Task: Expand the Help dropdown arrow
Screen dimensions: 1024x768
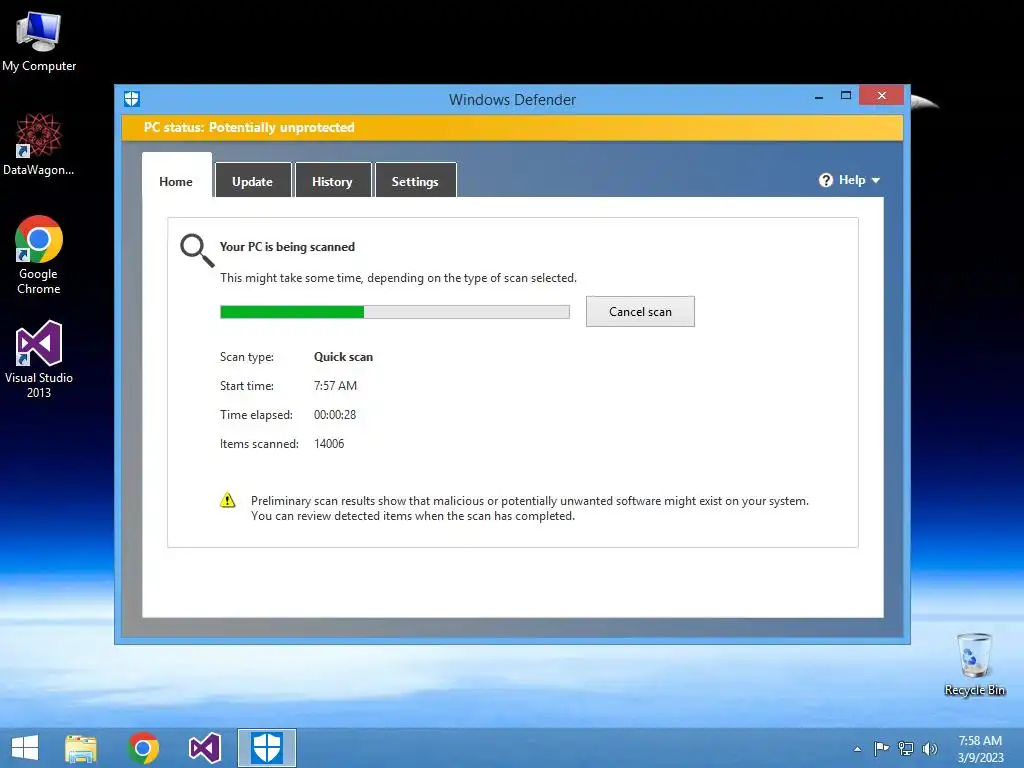Action: (x=876, y=180)
